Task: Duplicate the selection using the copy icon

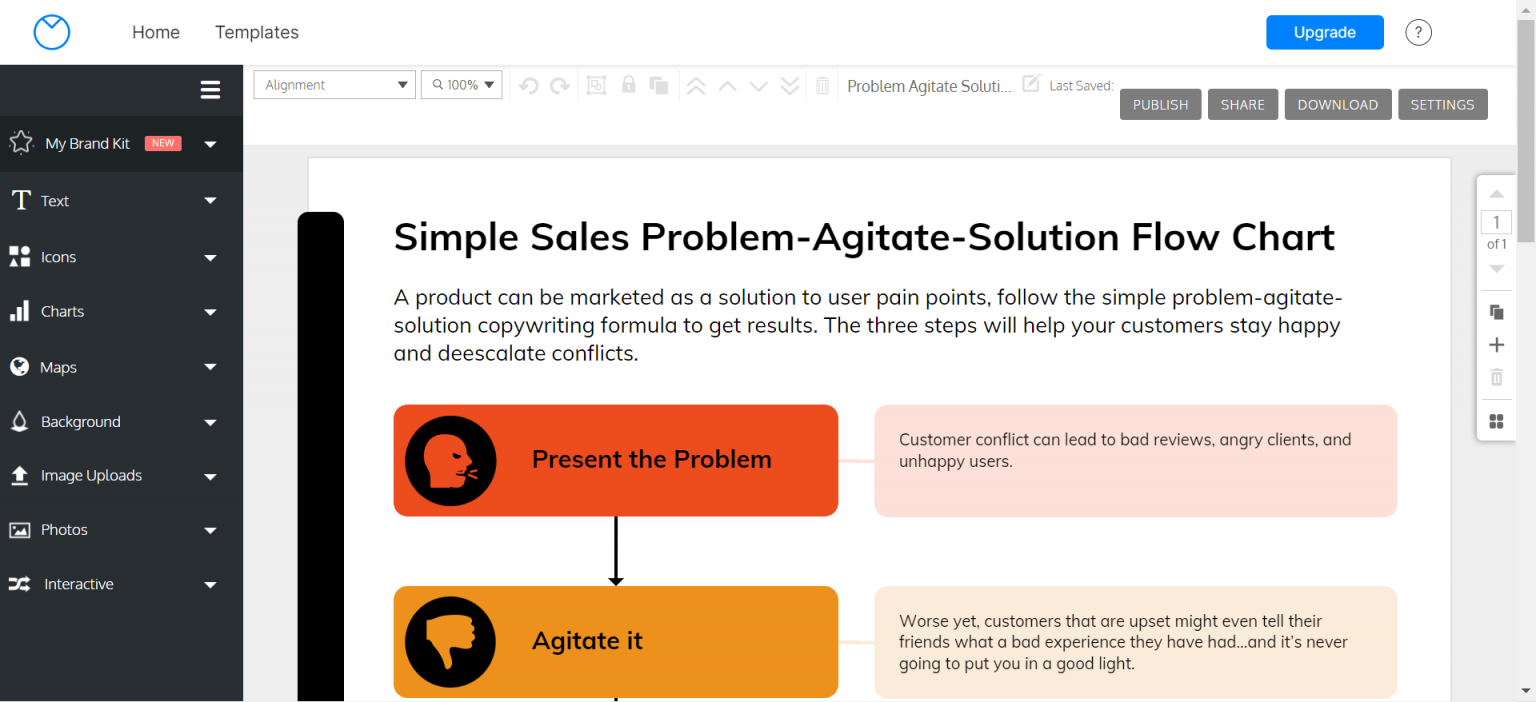Action: click(659, 85)
